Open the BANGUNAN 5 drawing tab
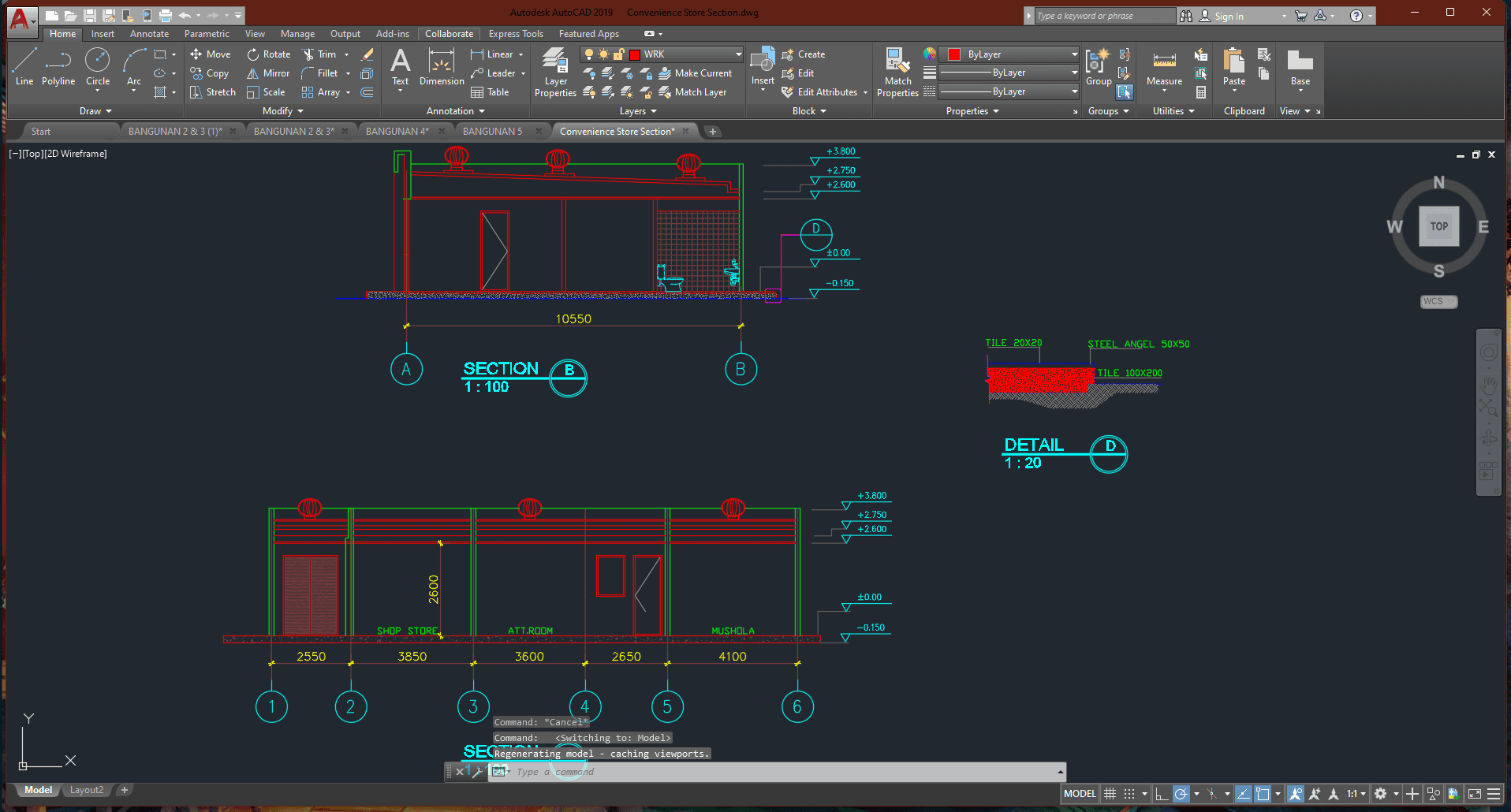1511x812 pixels. (492, 132)
